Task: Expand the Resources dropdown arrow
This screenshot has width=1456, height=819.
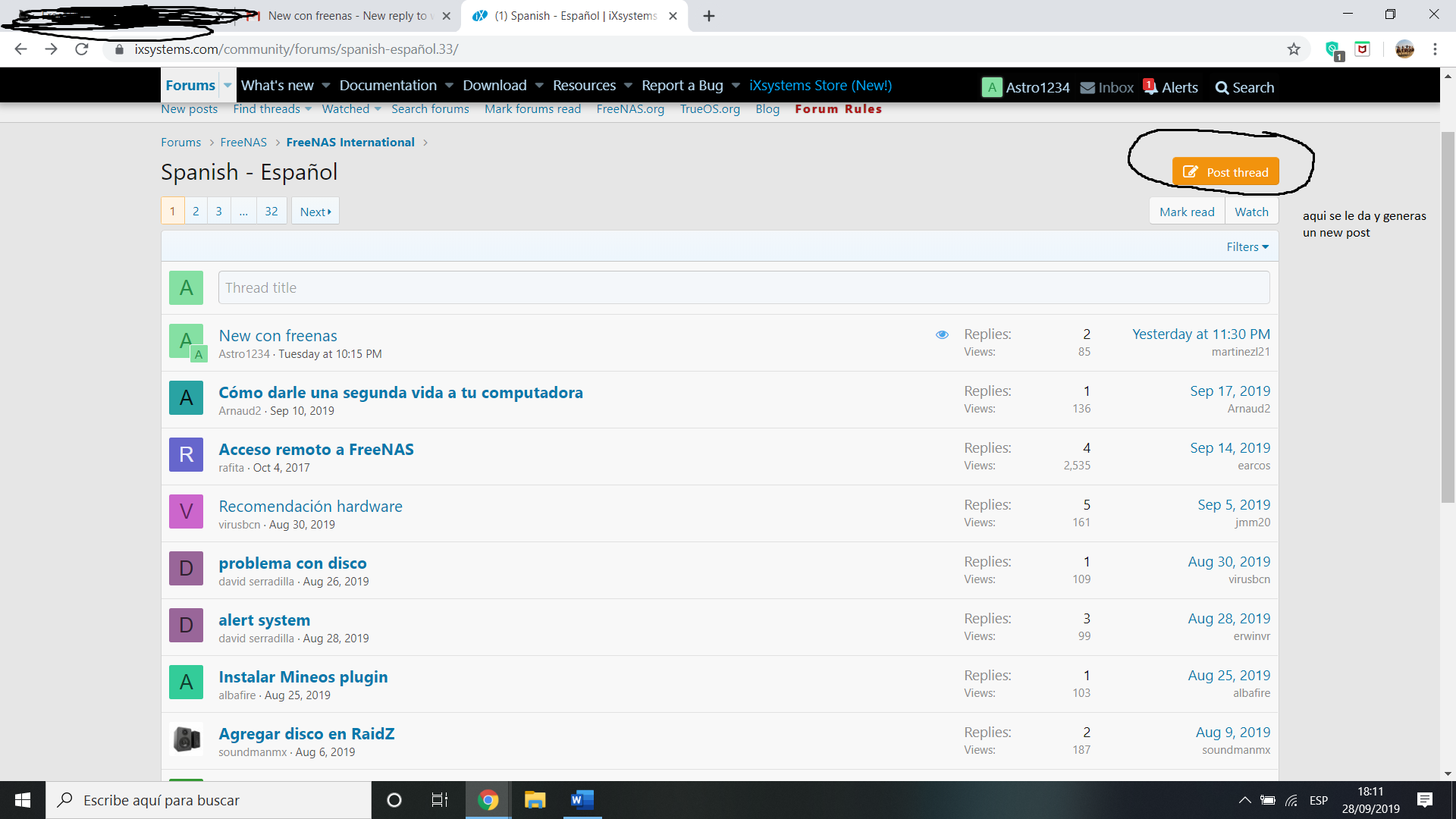Action: click(628, 86)
